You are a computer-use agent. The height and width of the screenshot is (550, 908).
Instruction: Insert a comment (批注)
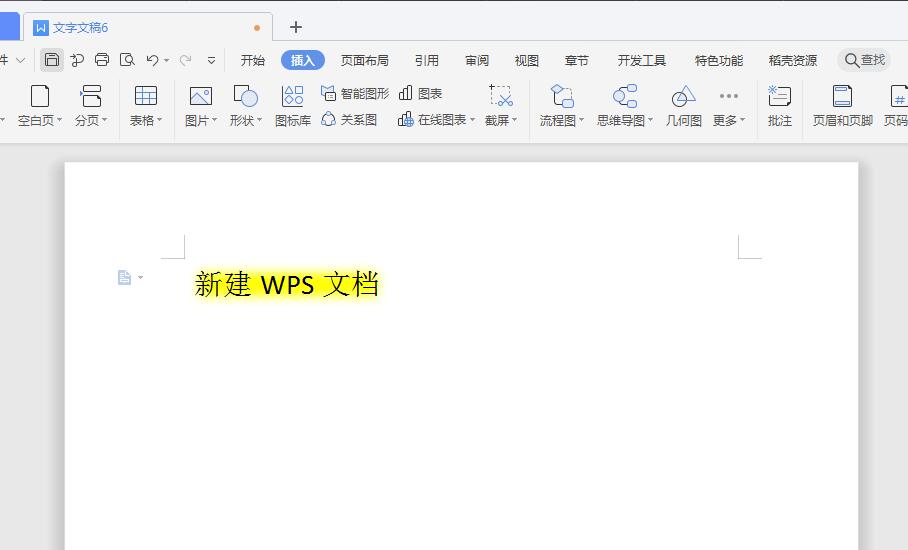pyautogui.click(x=779, y=105)
